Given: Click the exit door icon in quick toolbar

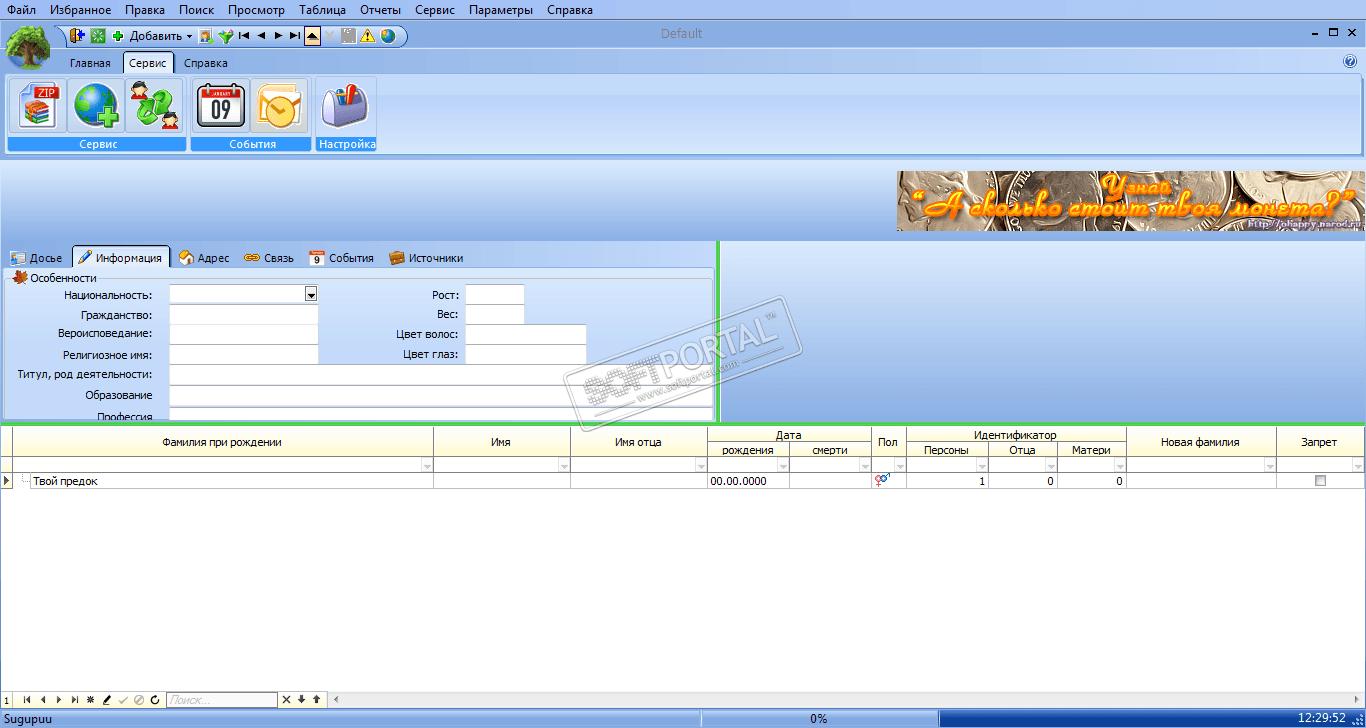Looking at the screenshot, I should tap(77, 36).
